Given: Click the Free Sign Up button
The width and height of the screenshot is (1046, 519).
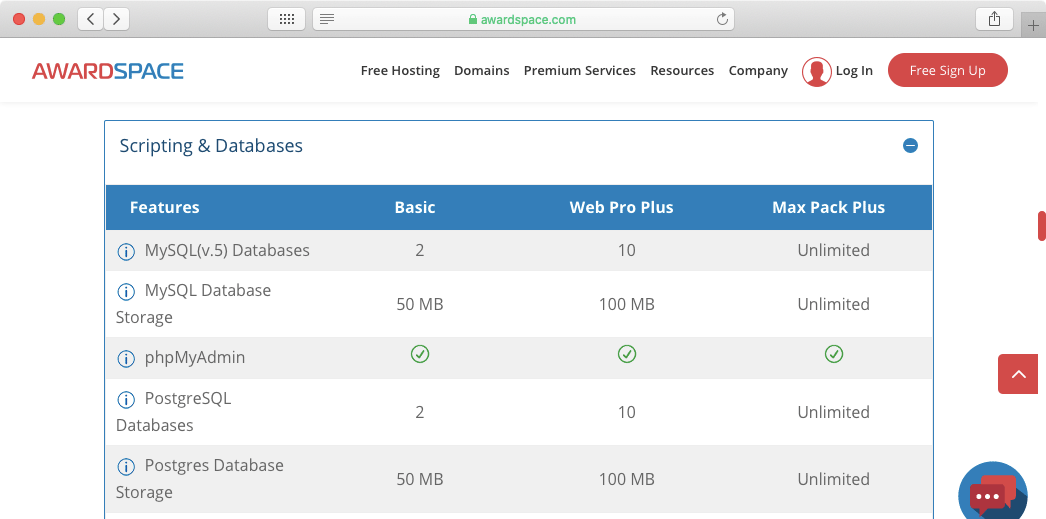Looking at the screenshot, I should click(x=947, y=71).
